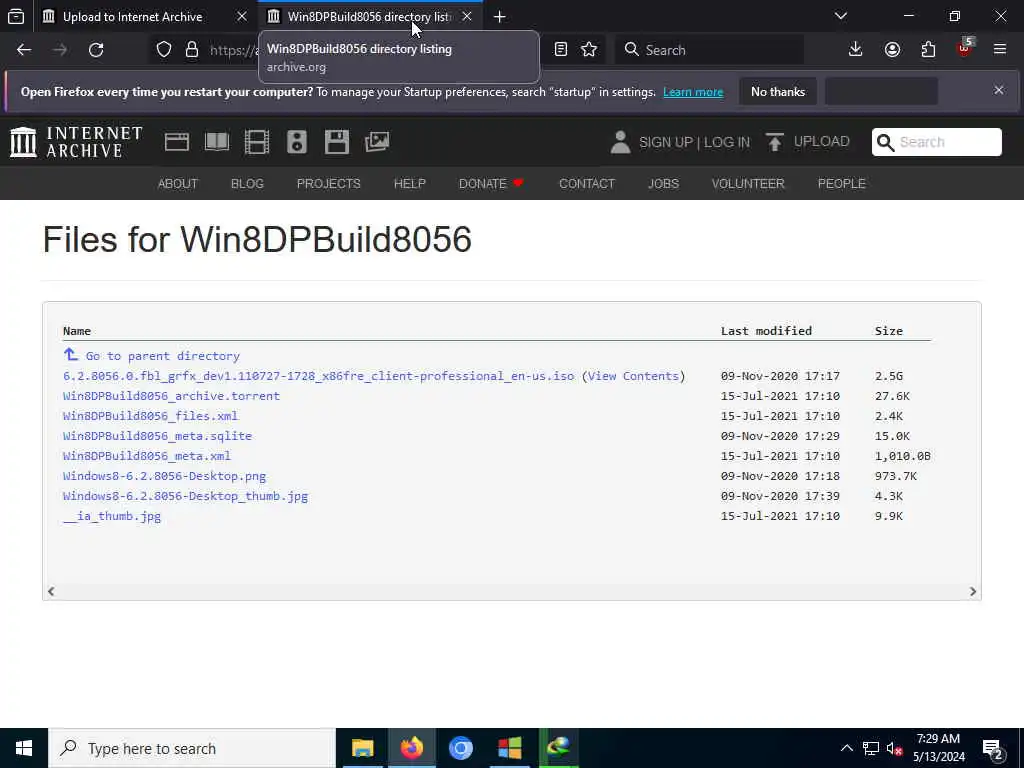The height and width of the screenshot is (768, 1024).
Task: Open the Internet Archive images icon
Action: 377,142
